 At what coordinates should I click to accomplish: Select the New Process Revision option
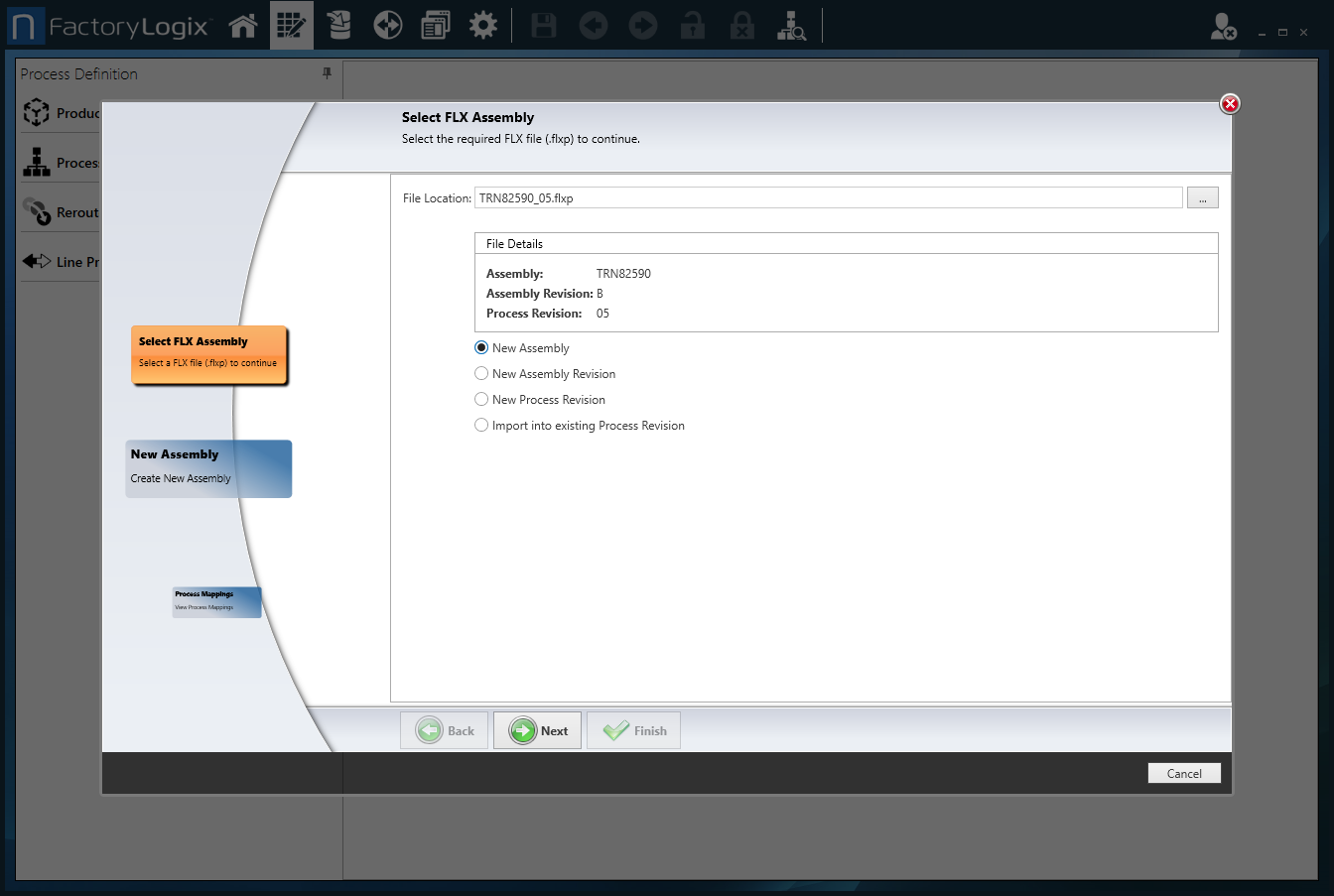coord(481,400)
